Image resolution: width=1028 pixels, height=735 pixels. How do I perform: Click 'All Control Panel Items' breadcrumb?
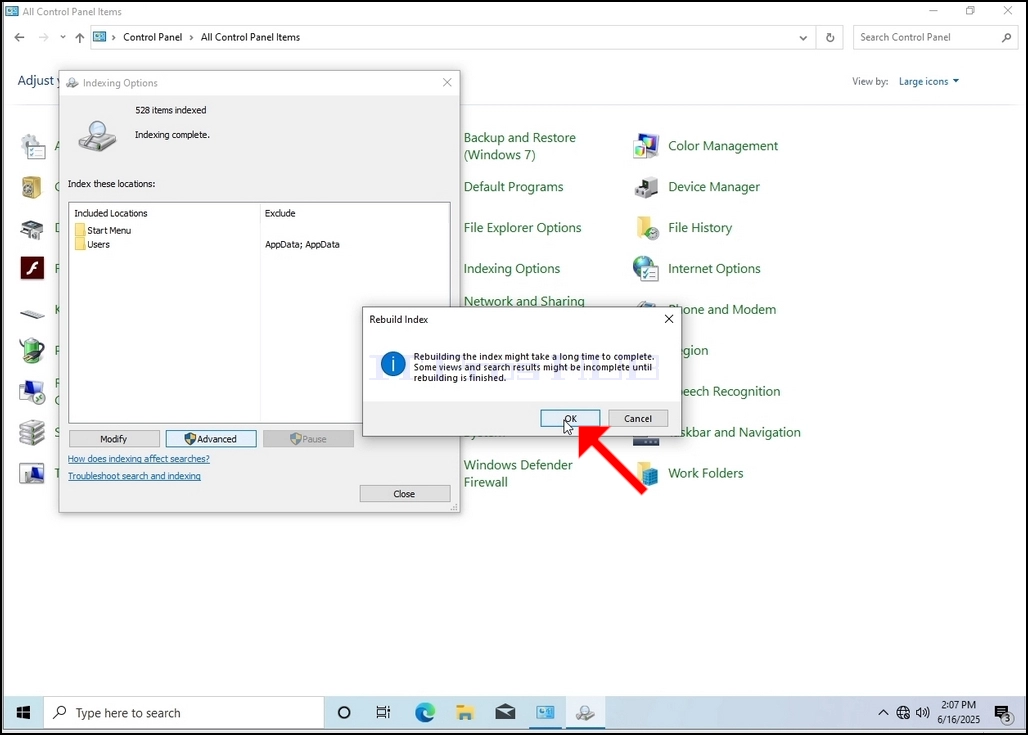pyautogui.click(x=250, y=37)
